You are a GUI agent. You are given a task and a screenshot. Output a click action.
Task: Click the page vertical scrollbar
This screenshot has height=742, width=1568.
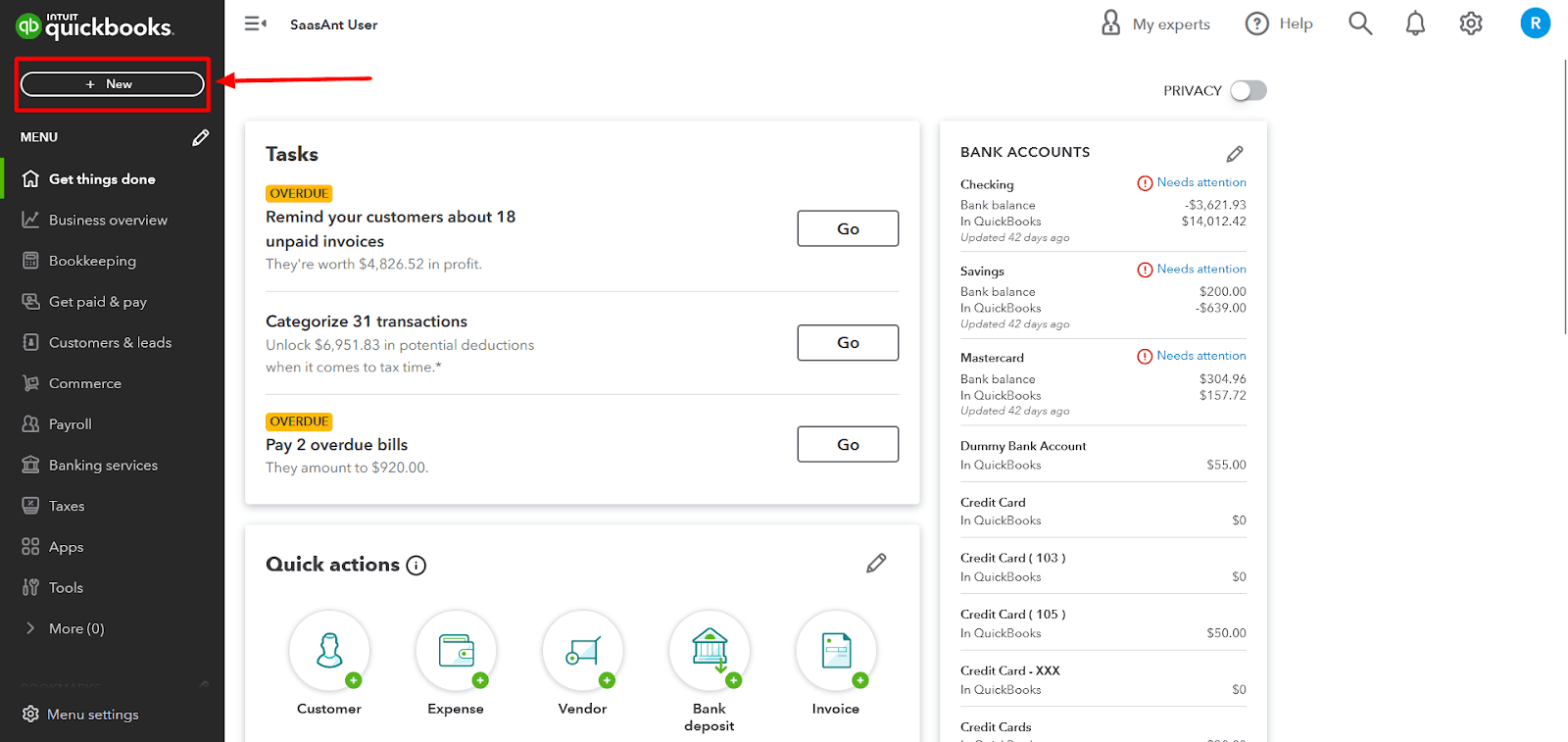tap(1565, 196)
